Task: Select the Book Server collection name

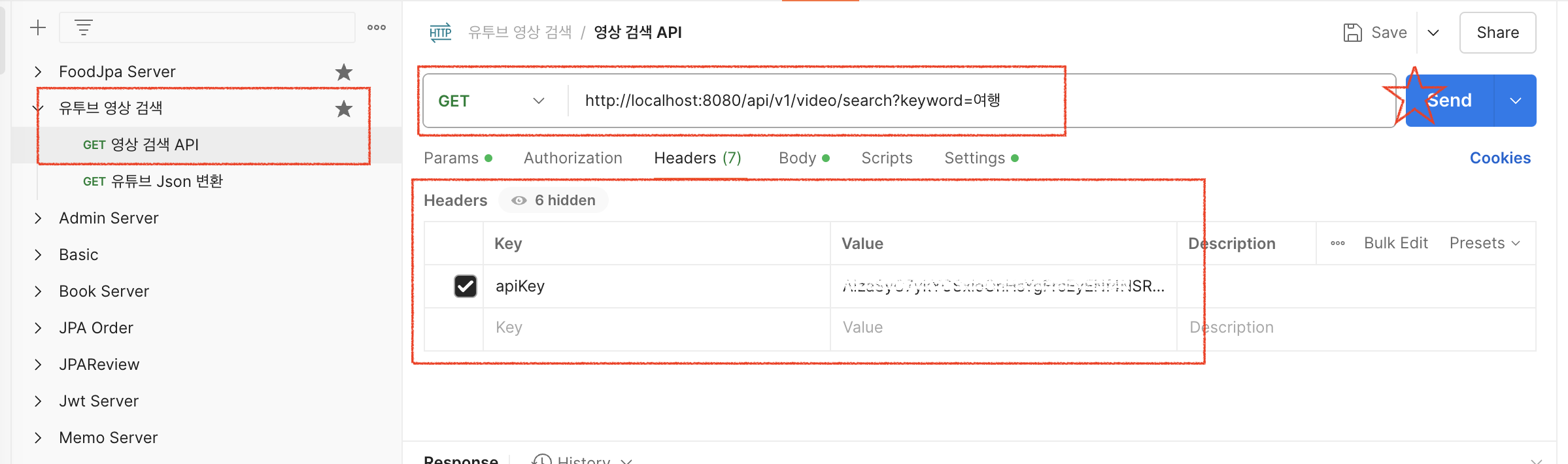Action: pyautogui.click(x=104, y=291)
